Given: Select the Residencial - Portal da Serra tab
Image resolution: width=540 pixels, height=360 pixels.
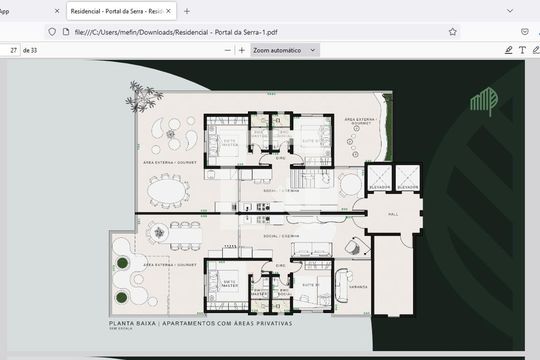Looking at the screenshot, I should pyautogui.click(x=121, y=11).
